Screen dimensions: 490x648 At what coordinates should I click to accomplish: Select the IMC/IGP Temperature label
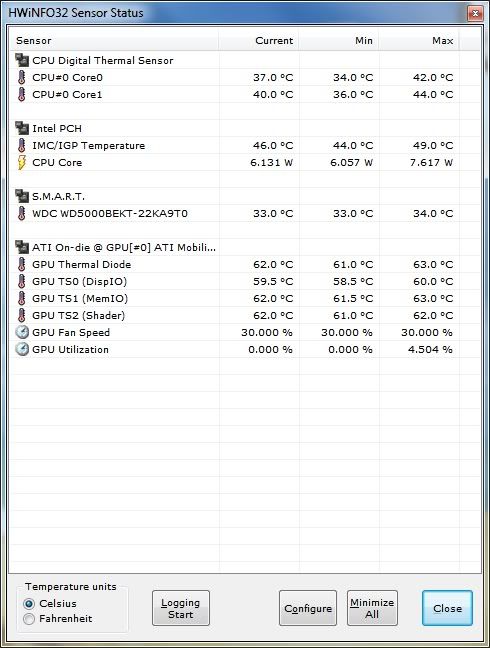click(88, 145)
